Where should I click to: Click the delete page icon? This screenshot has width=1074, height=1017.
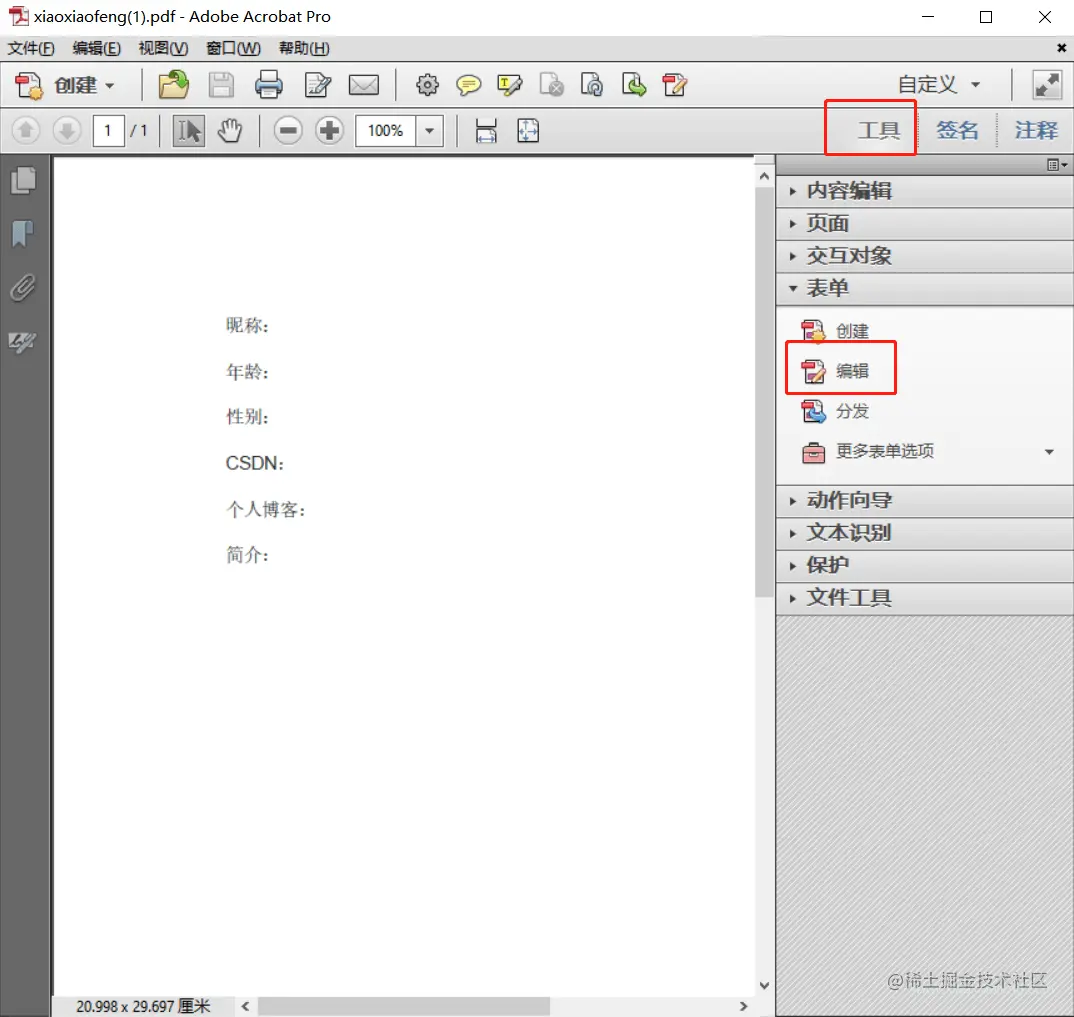click(551, 85)
